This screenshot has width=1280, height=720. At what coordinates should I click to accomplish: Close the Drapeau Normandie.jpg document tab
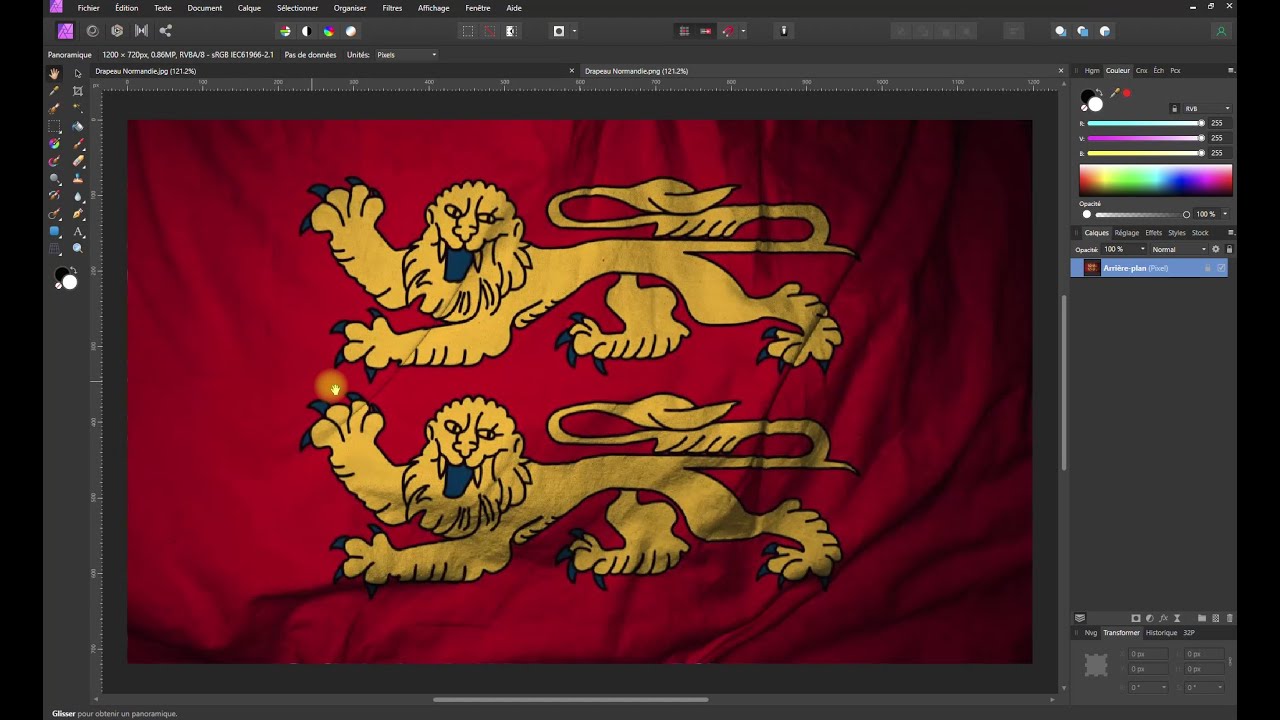572,71
